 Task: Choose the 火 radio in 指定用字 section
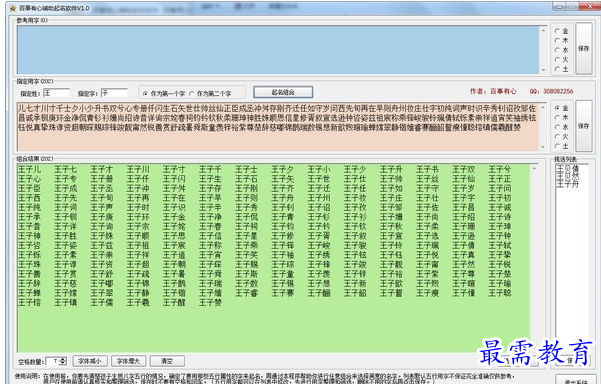pyautogui.click(x=561, y=136)
